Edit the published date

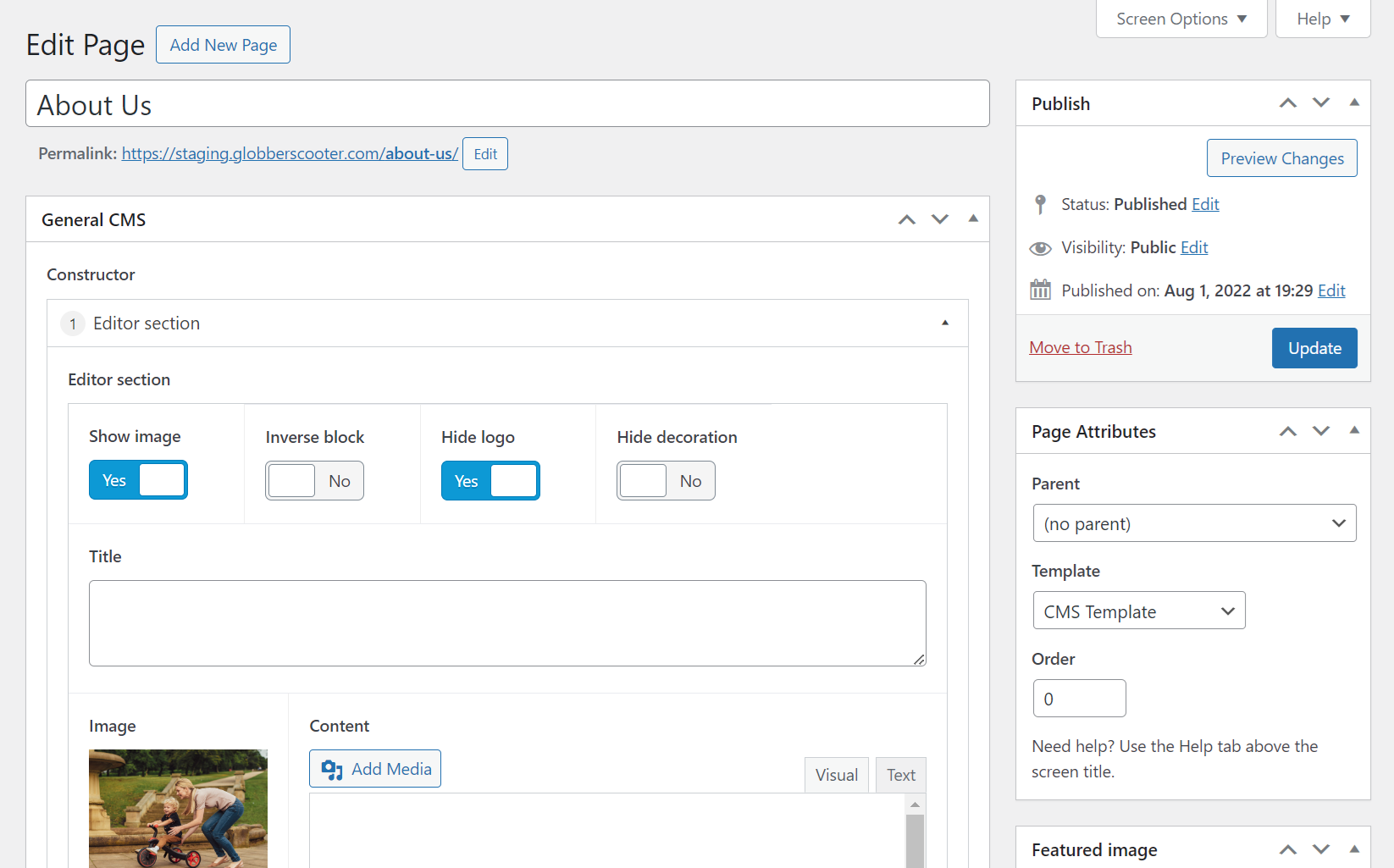1331,290
